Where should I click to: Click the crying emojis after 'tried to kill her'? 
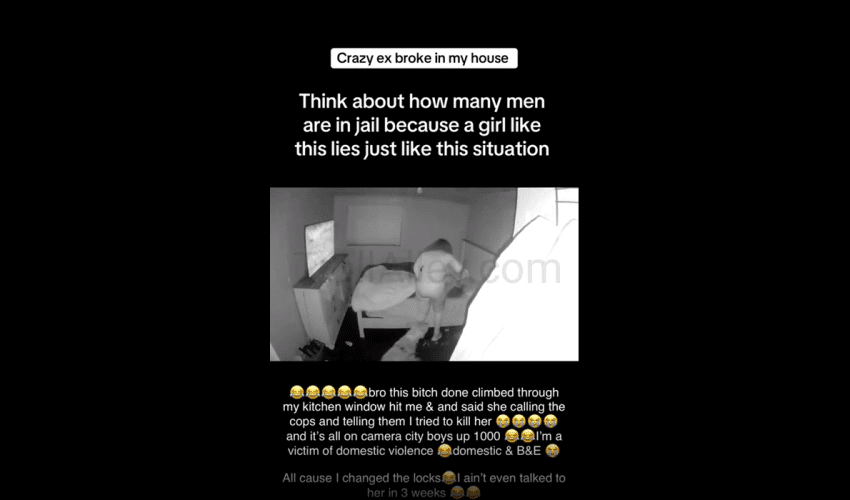pyautogui.click(x=527, y=421)
